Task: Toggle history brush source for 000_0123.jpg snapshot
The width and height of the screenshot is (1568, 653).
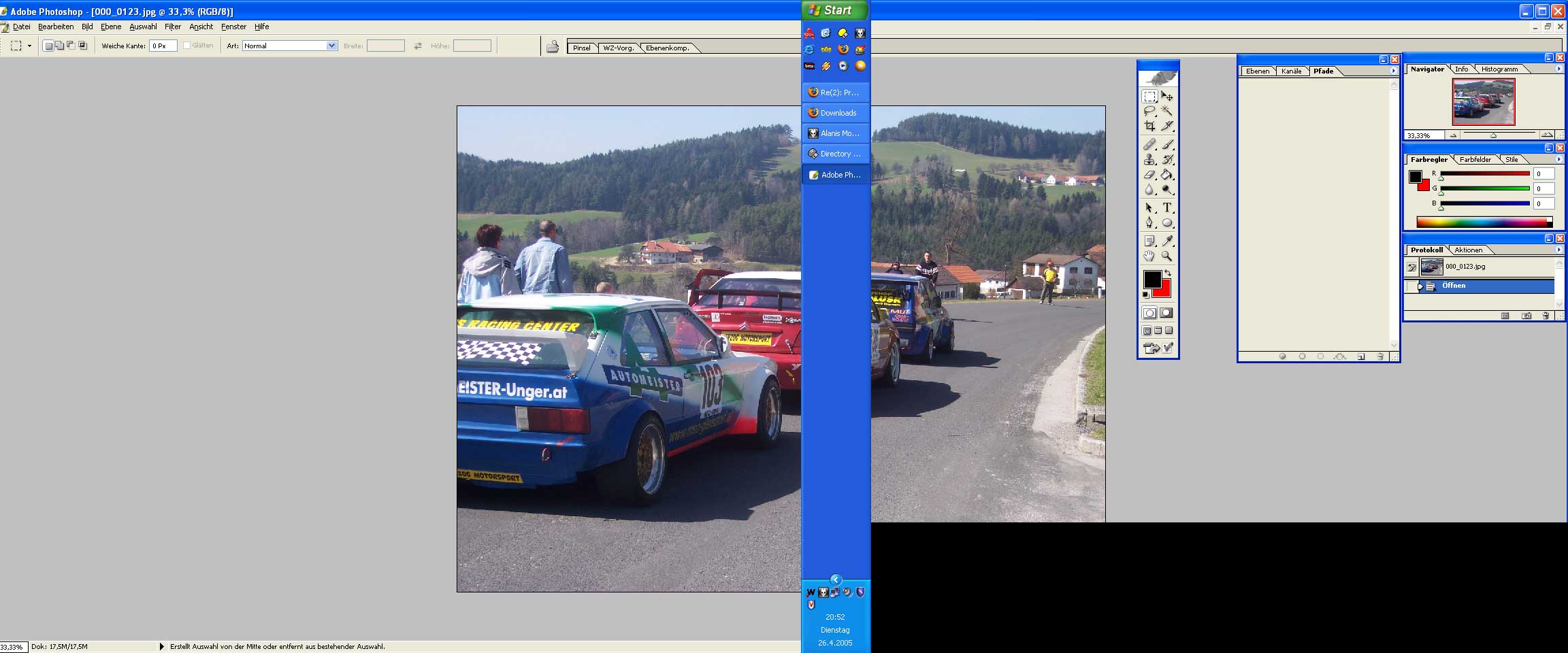Action: point(1411,267)
